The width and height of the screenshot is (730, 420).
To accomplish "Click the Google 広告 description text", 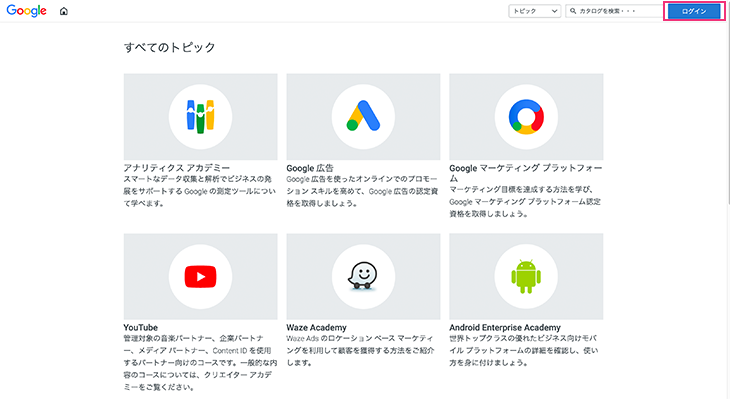I will coord(362,191).
